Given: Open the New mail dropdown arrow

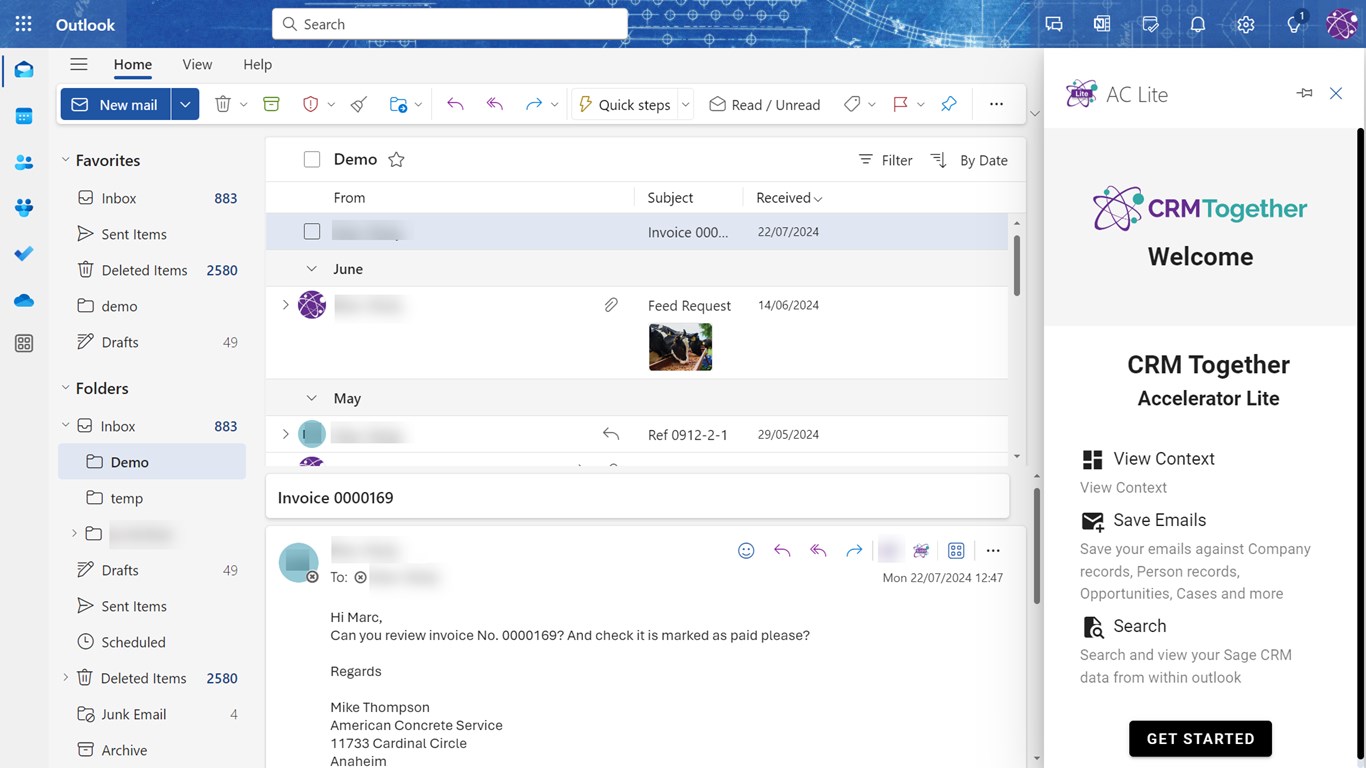Looking at the screenshot, I should [x=185, y=104].
